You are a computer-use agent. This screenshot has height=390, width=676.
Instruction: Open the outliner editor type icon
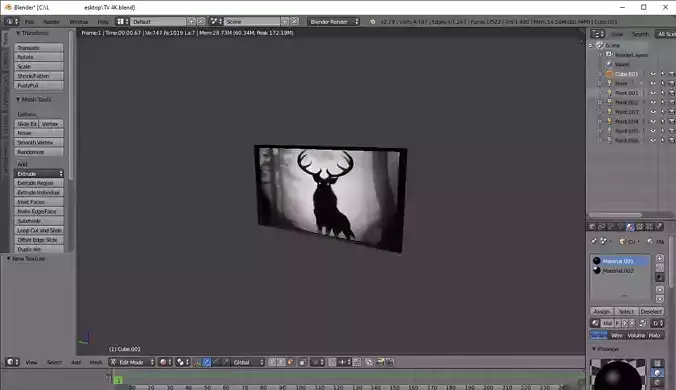(x=598, y=34)
